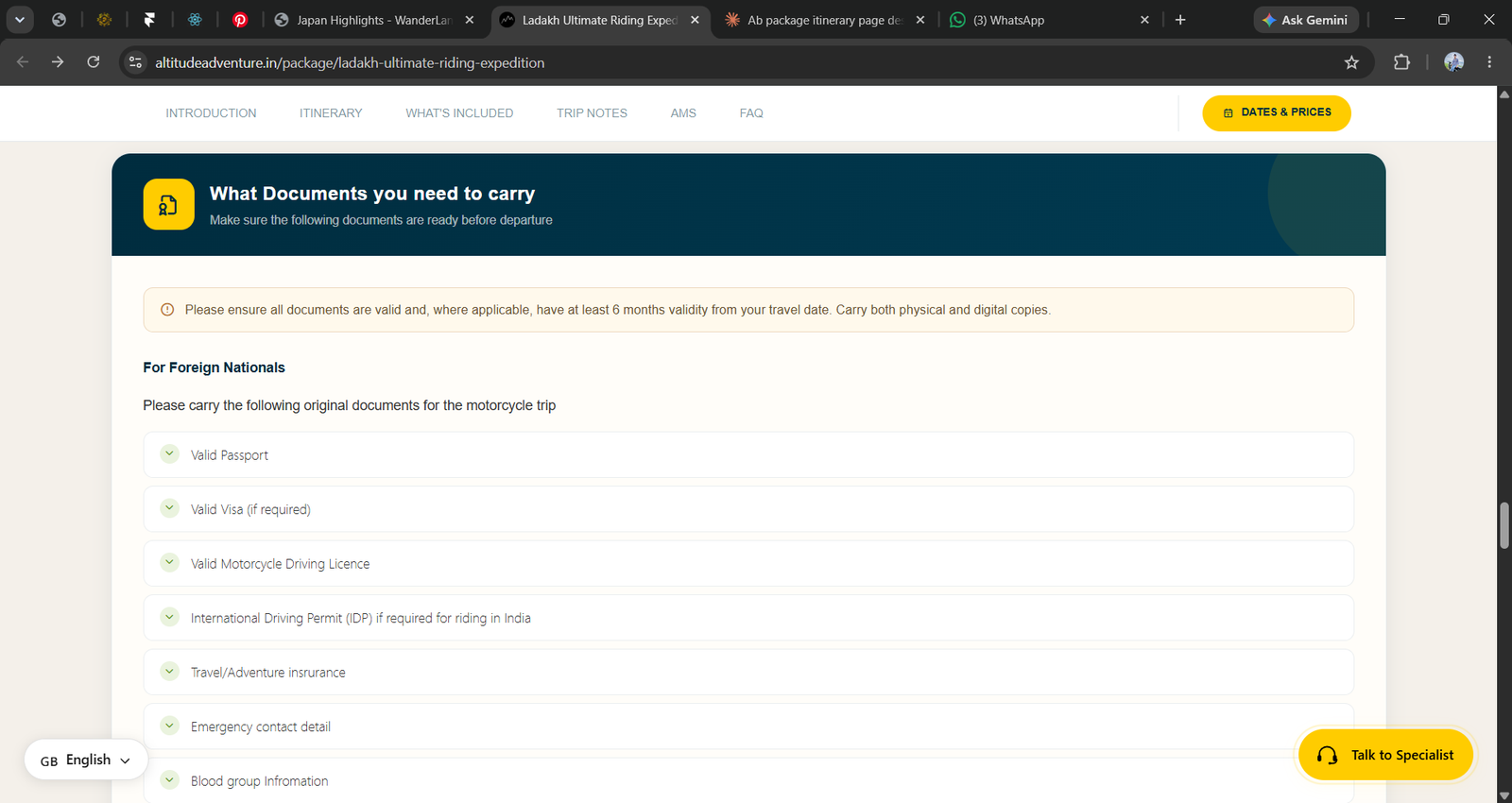Image resolution: width=1512 pixels, height=803 pixels.
Task: Open the GB English language dropdown
Action: coord(86,760)
